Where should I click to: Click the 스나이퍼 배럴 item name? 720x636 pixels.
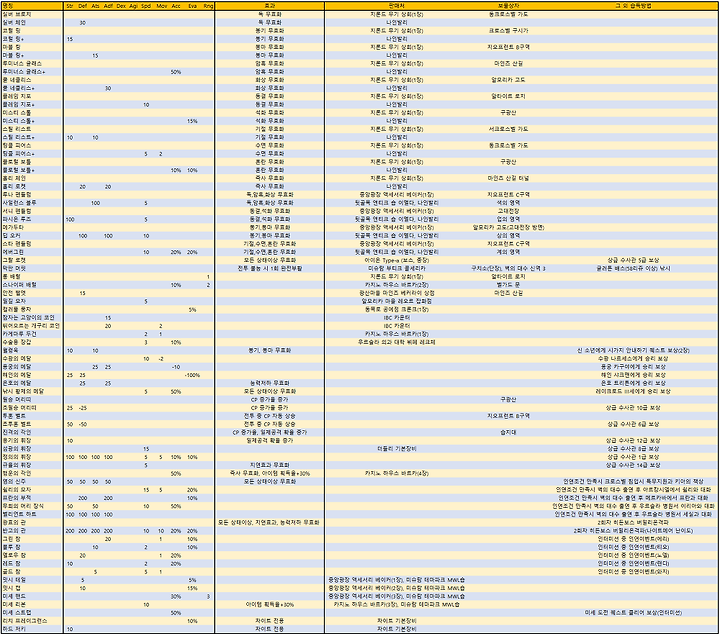click(x=20, y=285)
